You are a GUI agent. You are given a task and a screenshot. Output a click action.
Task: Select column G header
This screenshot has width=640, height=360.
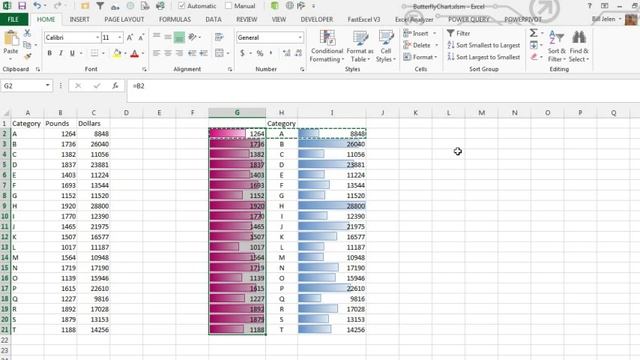pos(237,113)
